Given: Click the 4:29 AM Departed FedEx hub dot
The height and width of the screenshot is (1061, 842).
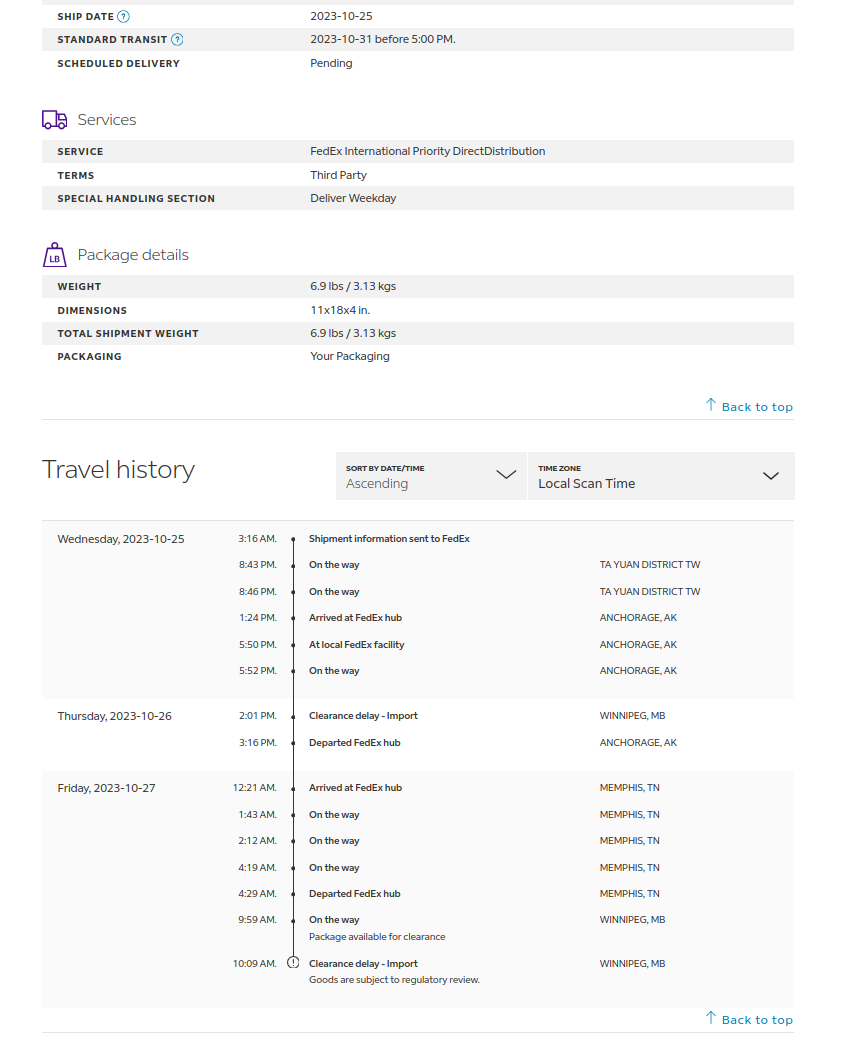Looking at the screenshot, I should click(x=293, y=894).
